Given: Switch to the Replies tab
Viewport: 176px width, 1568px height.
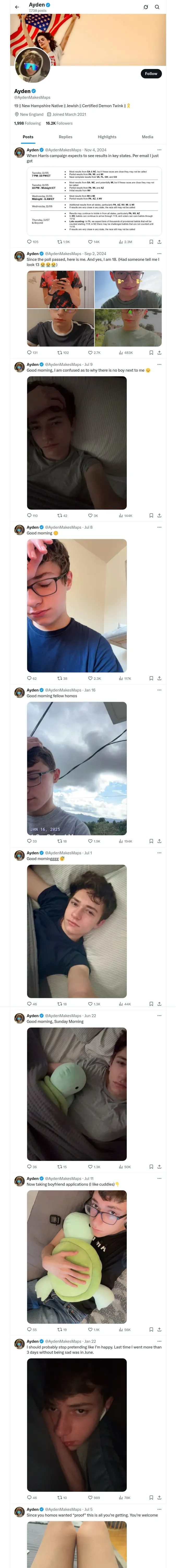Looking at the screenshot, I should click(65, 137).
